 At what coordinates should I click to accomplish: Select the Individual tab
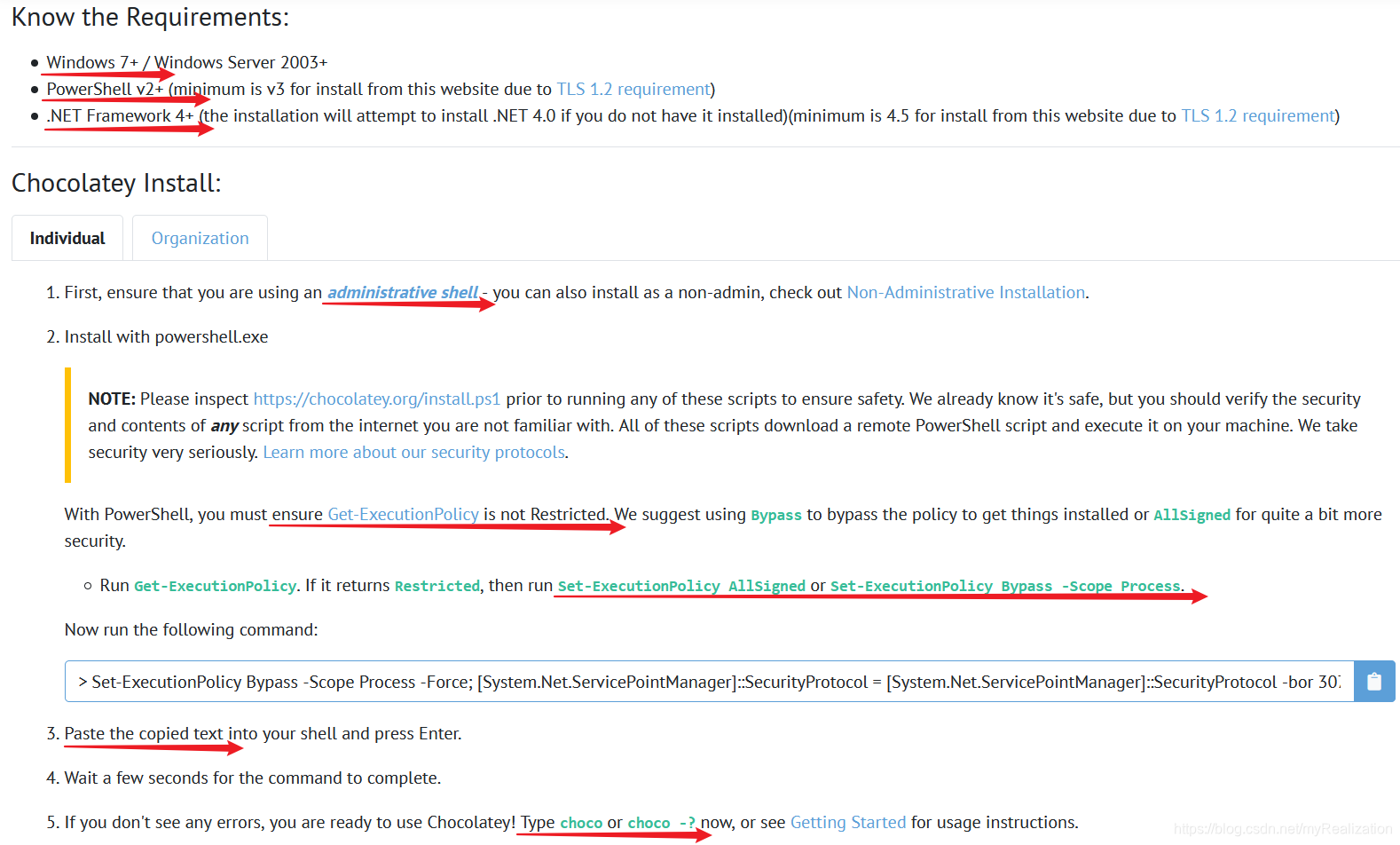point(67,238)
